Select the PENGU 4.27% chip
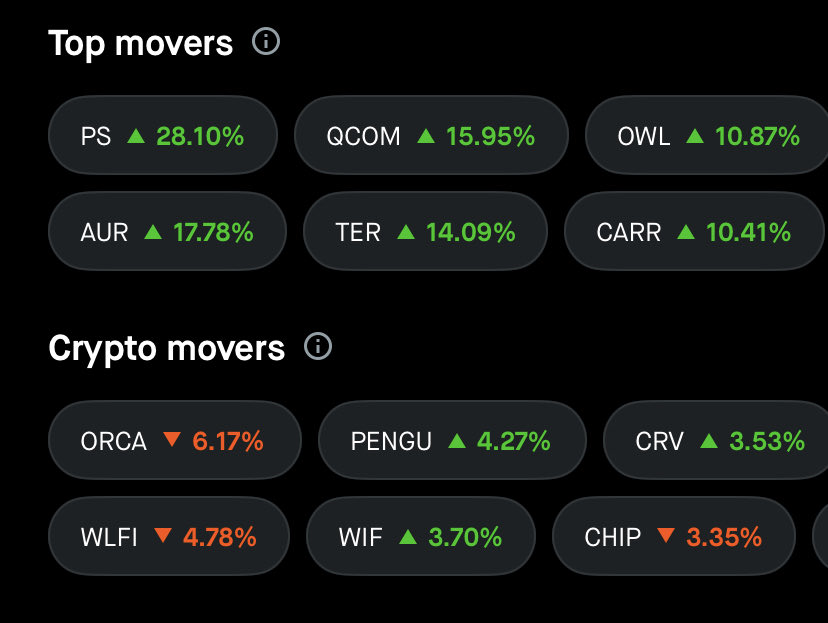The image size is (828, 623). pyautogui.click(x=452, y=440)
